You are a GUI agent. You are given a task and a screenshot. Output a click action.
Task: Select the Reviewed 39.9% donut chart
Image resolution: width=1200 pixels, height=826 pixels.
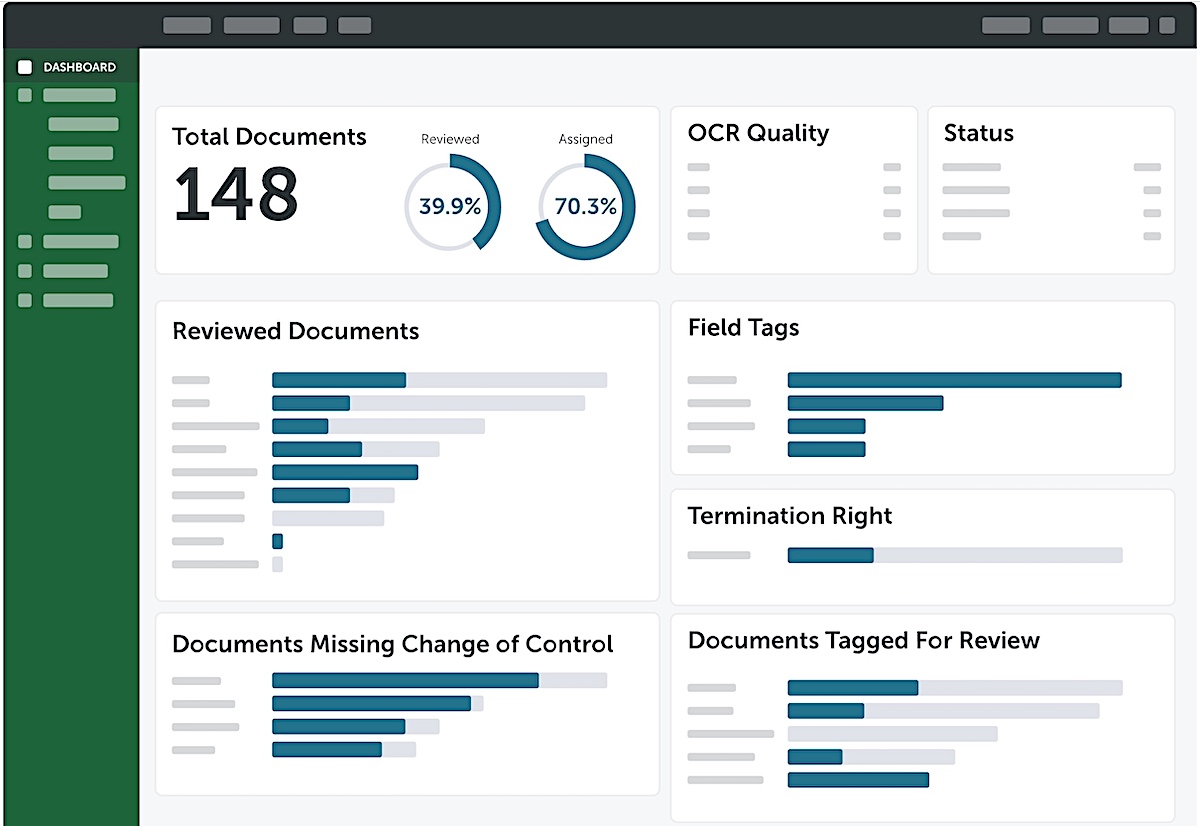click(x=450, y=207)
